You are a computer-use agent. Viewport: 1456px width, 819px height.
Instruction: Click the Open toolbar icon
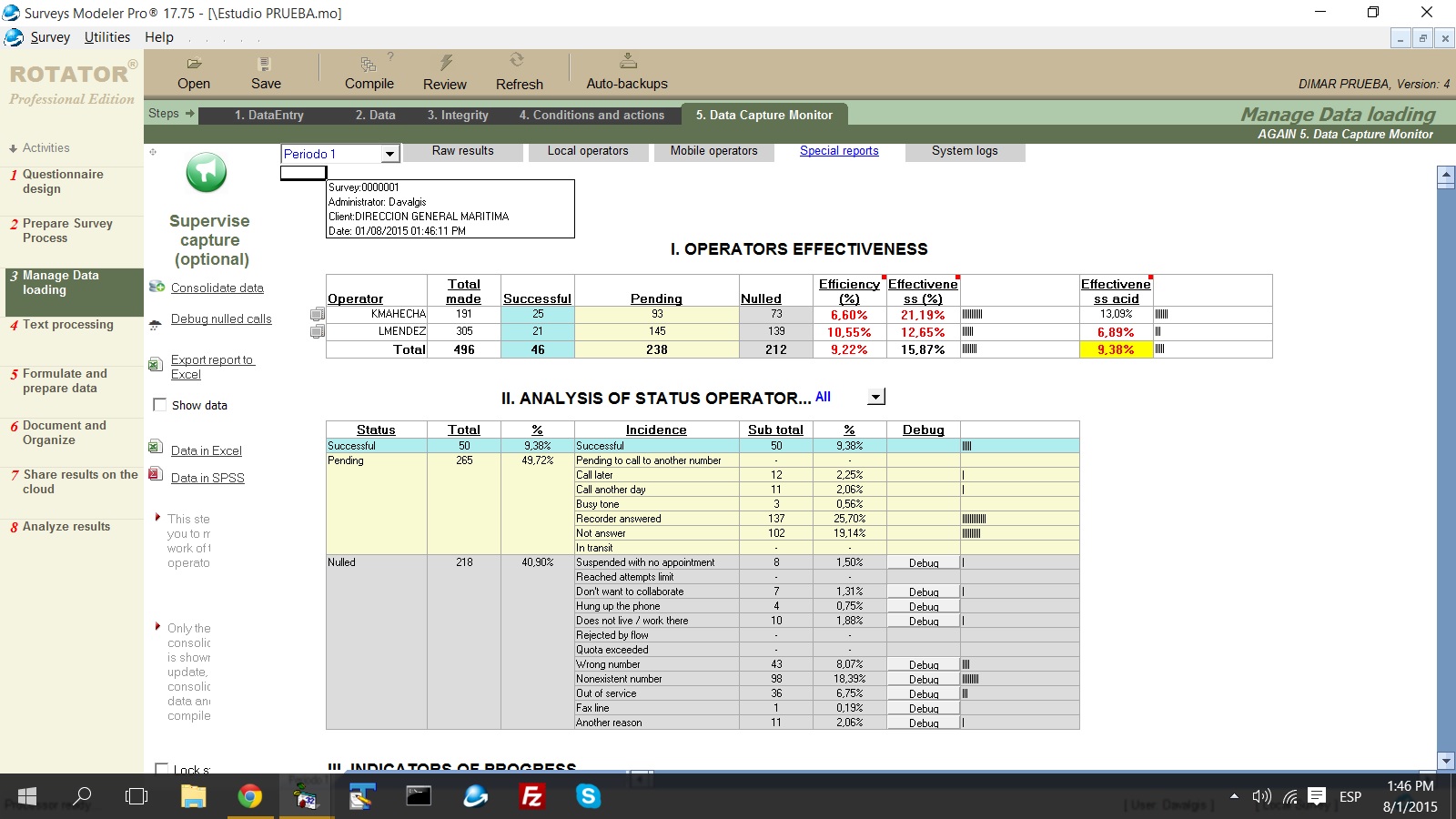194,65
